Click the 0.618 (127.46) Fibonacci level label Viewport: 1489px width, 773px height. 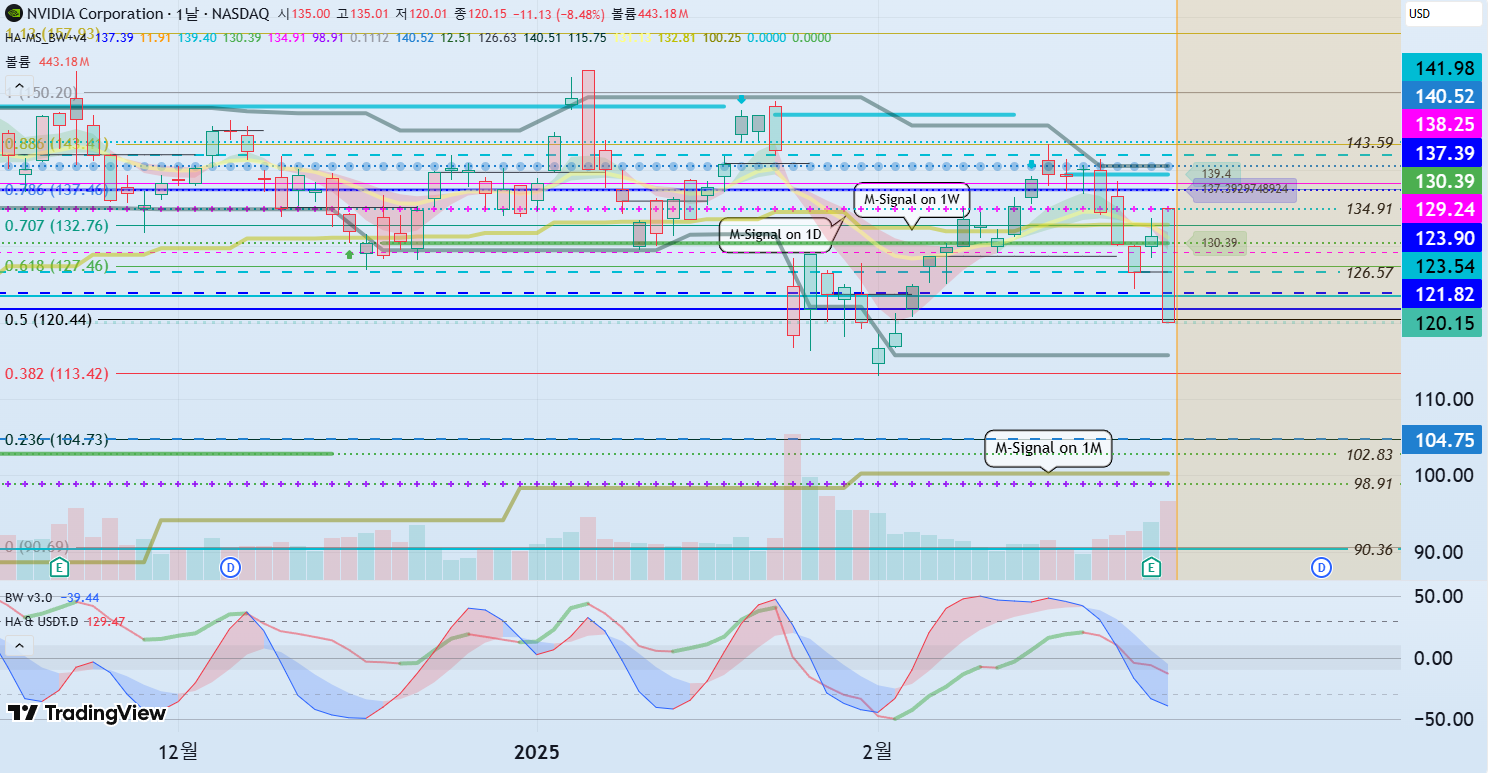[x=56, y=267]
